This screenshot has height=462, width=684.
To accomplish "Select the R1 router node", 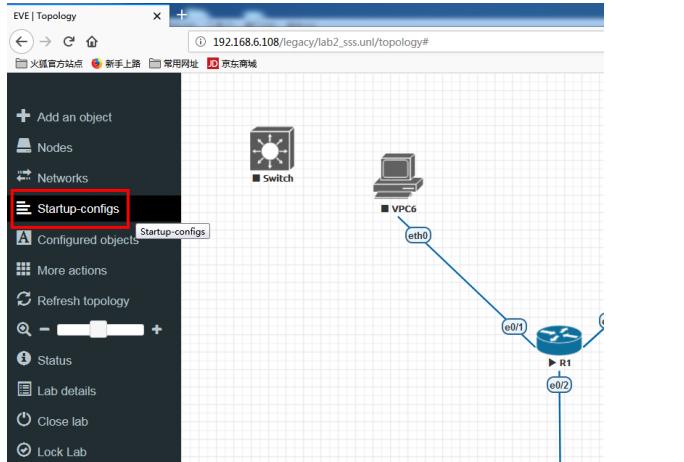I will pyautogui.click(x=559, y=340).
